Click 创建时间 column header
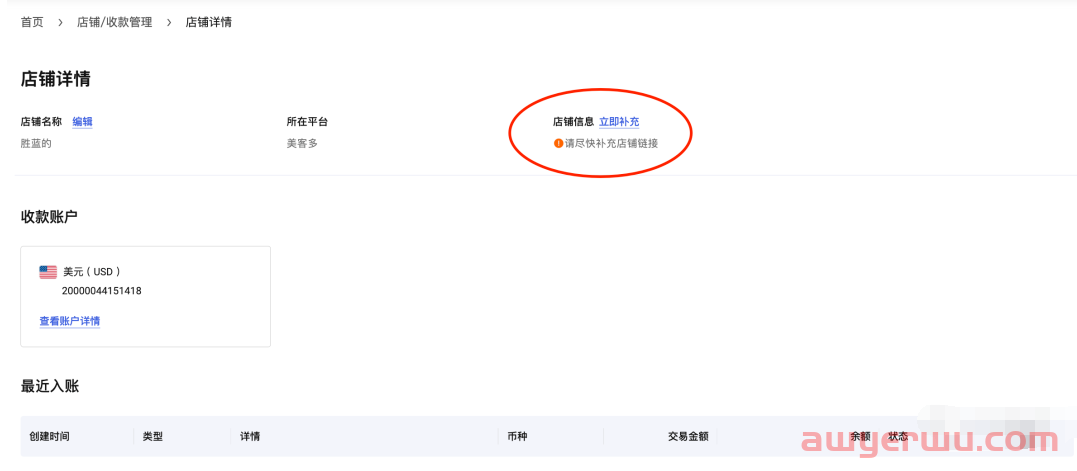The height and width of the screenshot is (471, 1077). click(49, 436)
